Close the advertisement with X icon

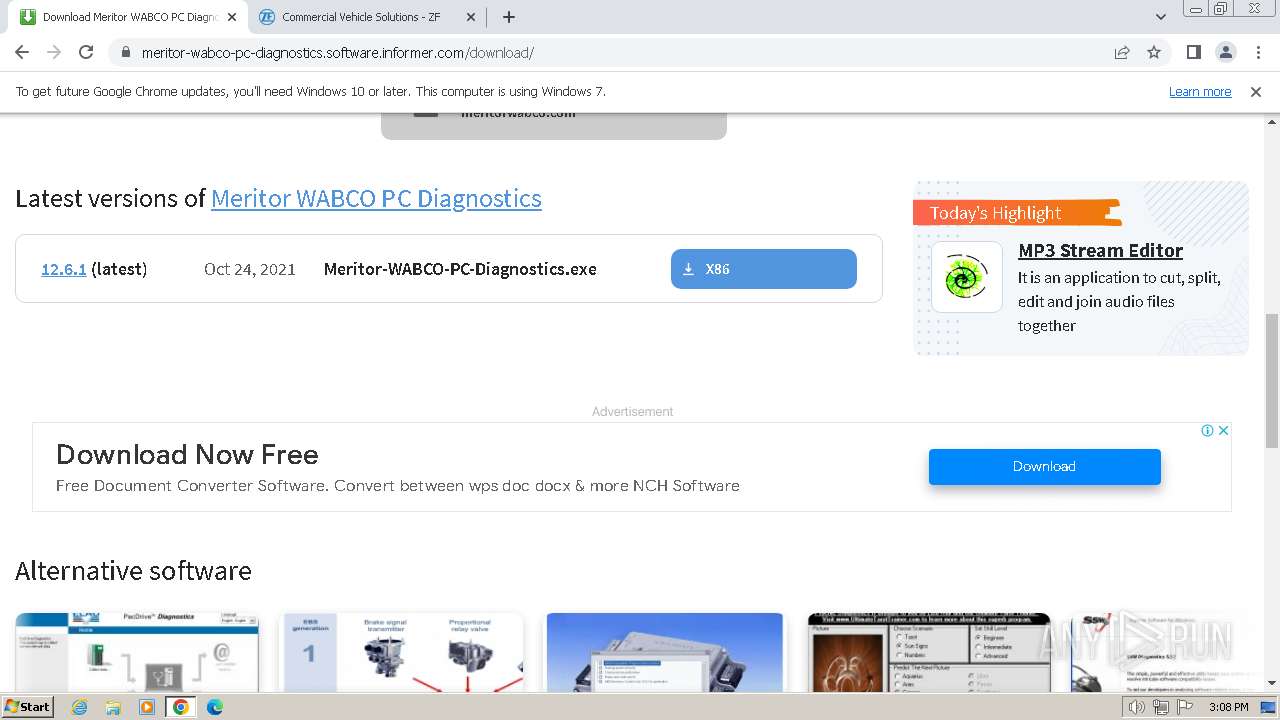[x=1223, y=431]
